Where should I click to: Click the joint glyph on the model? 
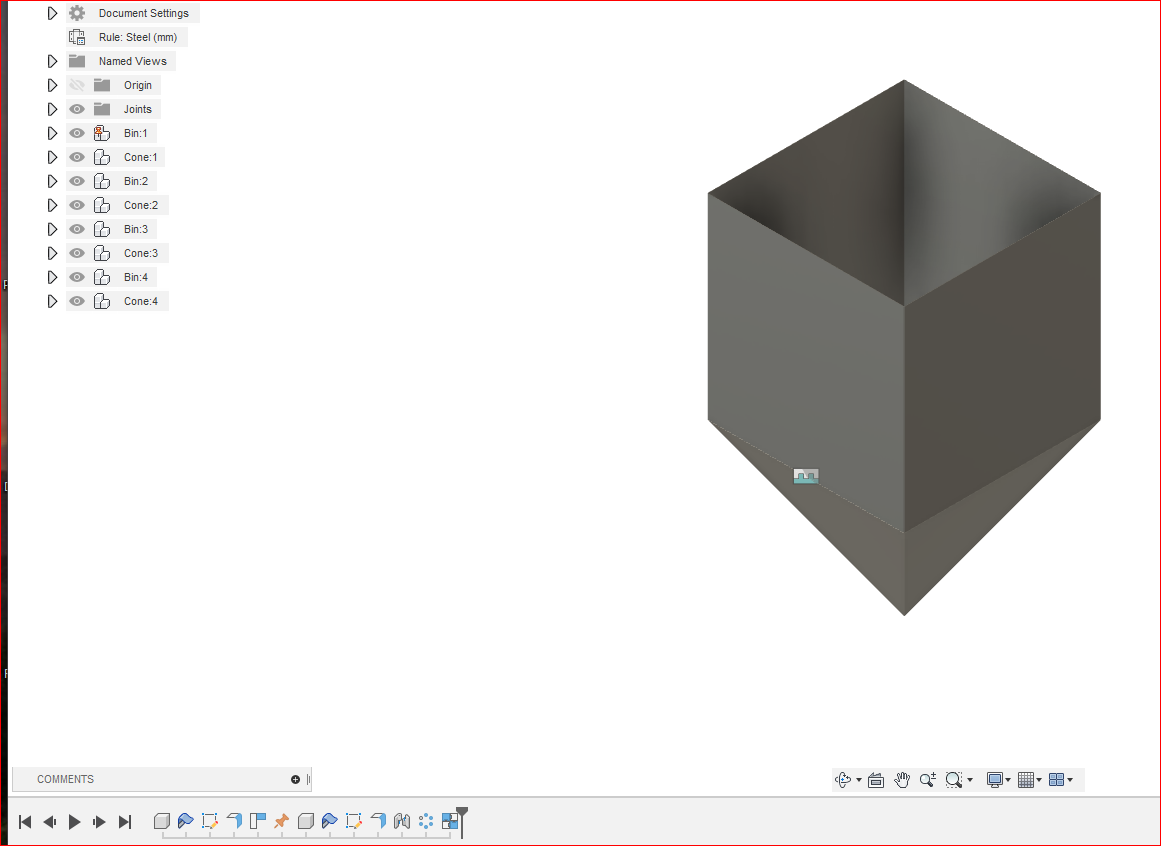806,476
